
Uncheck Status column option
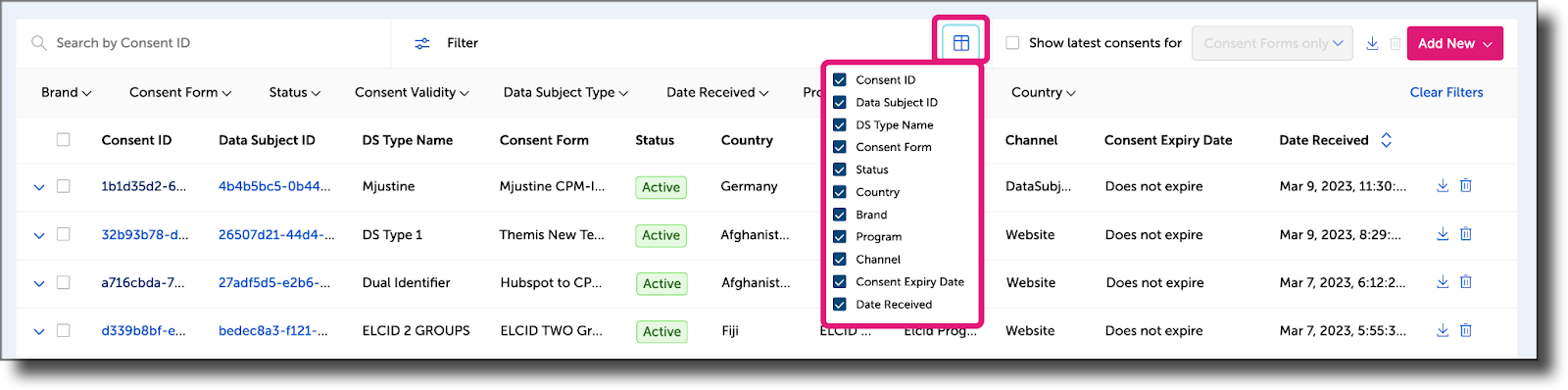[x=840, y=170]
